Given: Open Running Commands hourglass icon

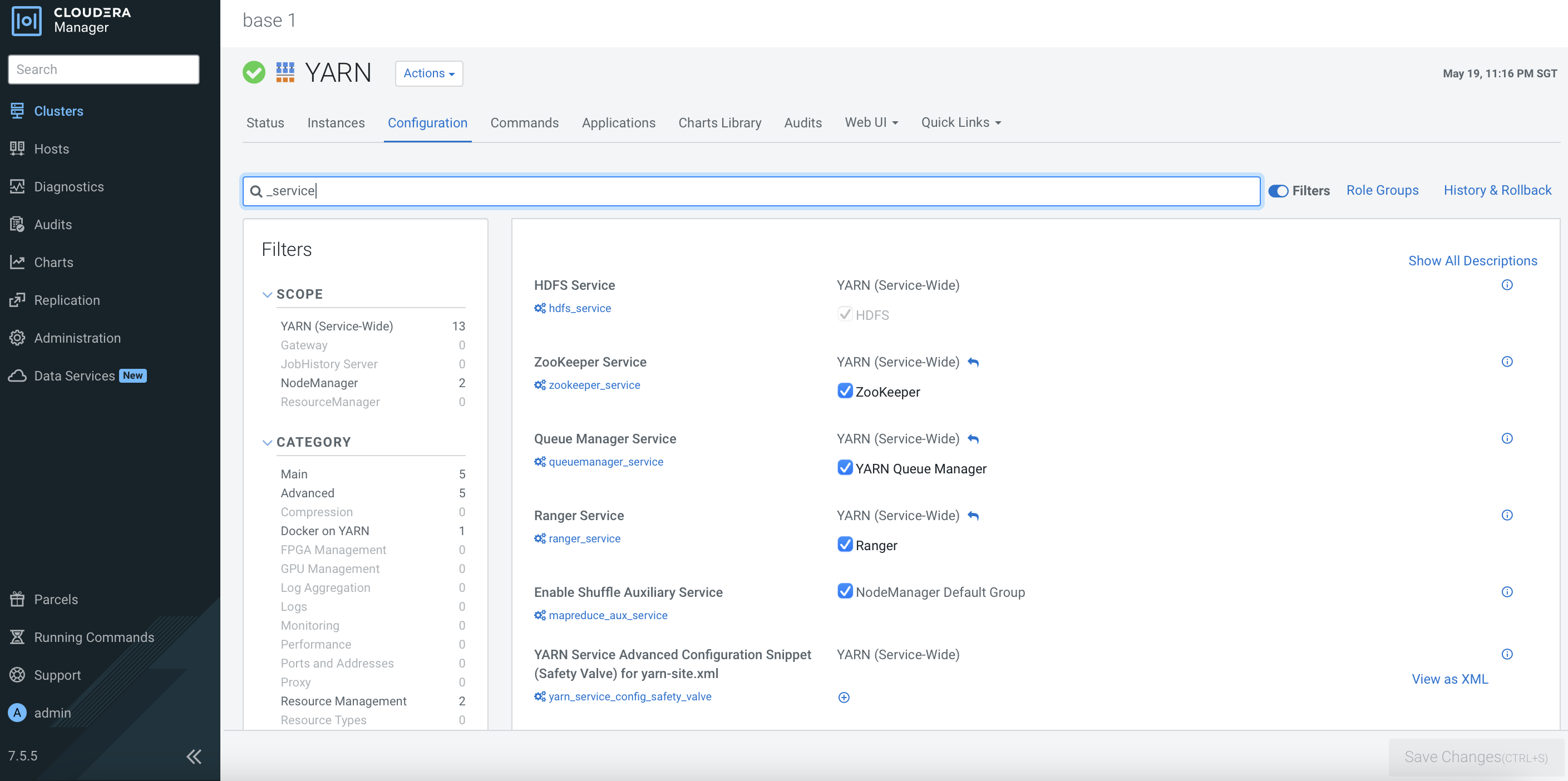Looking at the screenshot, I should 17,637.
